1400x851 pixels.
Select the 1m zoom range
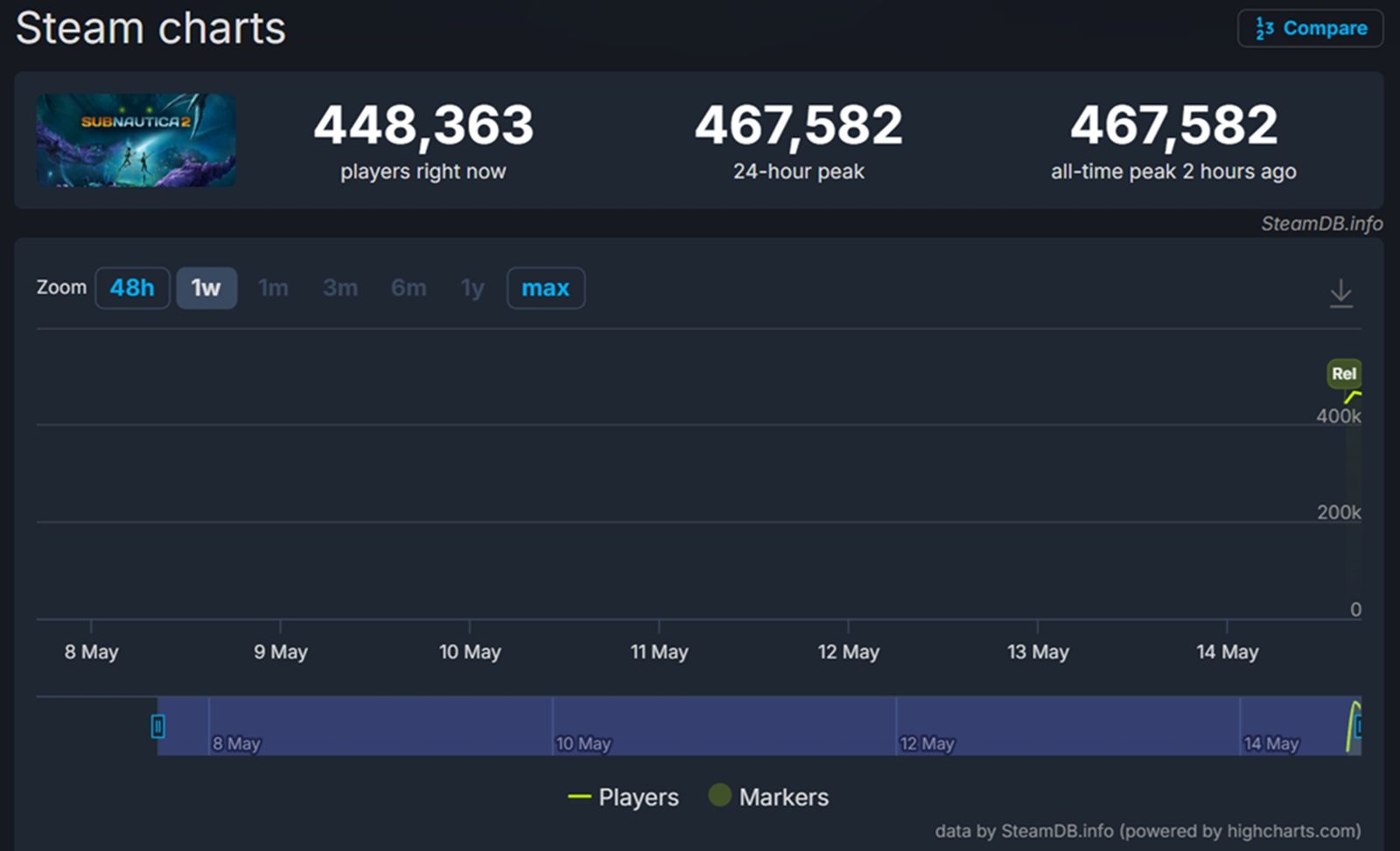(x=273, y=288)
